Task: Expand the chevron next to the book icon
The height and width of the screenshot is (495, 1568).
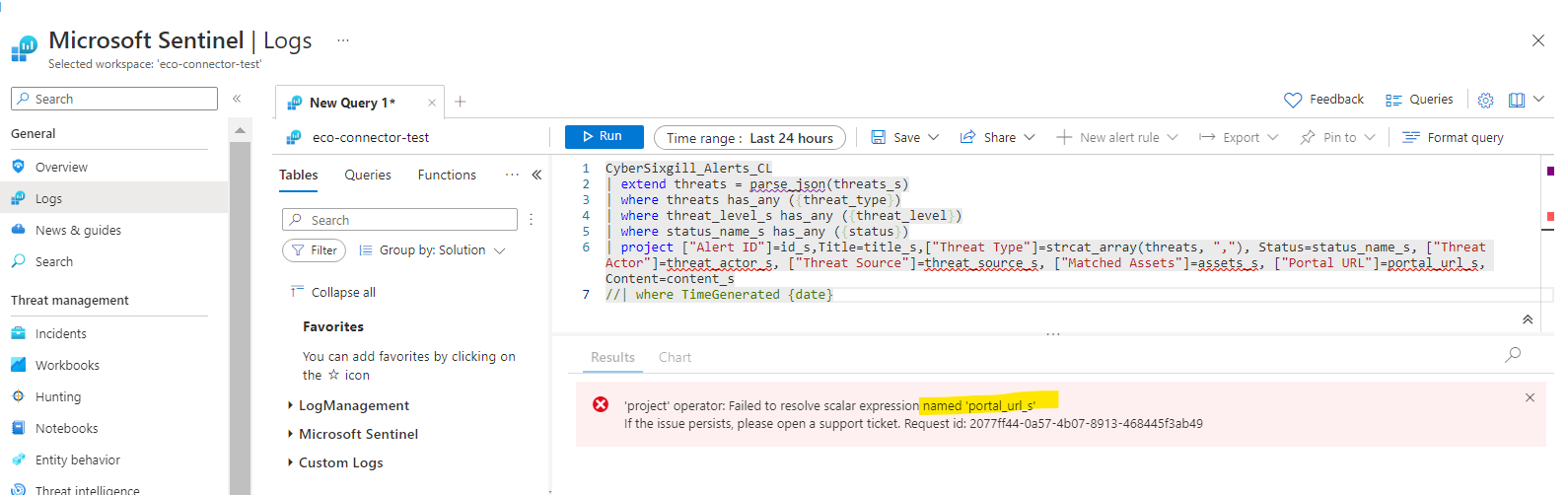Action: tap(1538, 100)
